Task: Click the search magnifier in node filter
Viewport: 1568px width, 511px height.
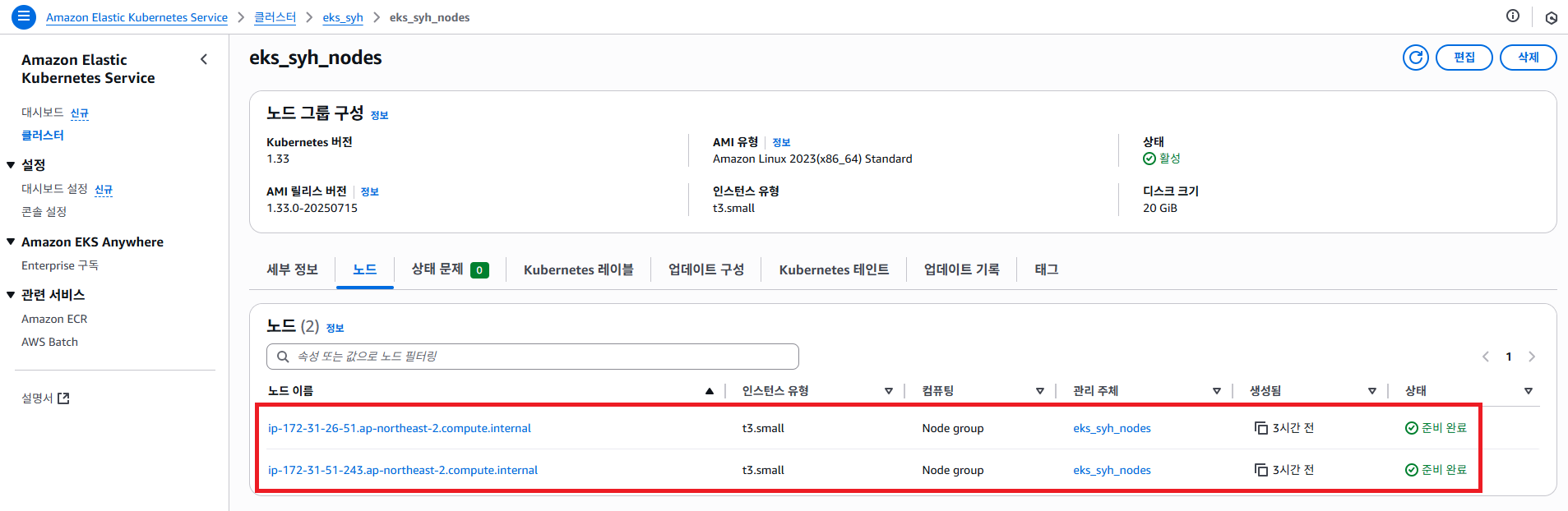Action: [x=283, y=357]
